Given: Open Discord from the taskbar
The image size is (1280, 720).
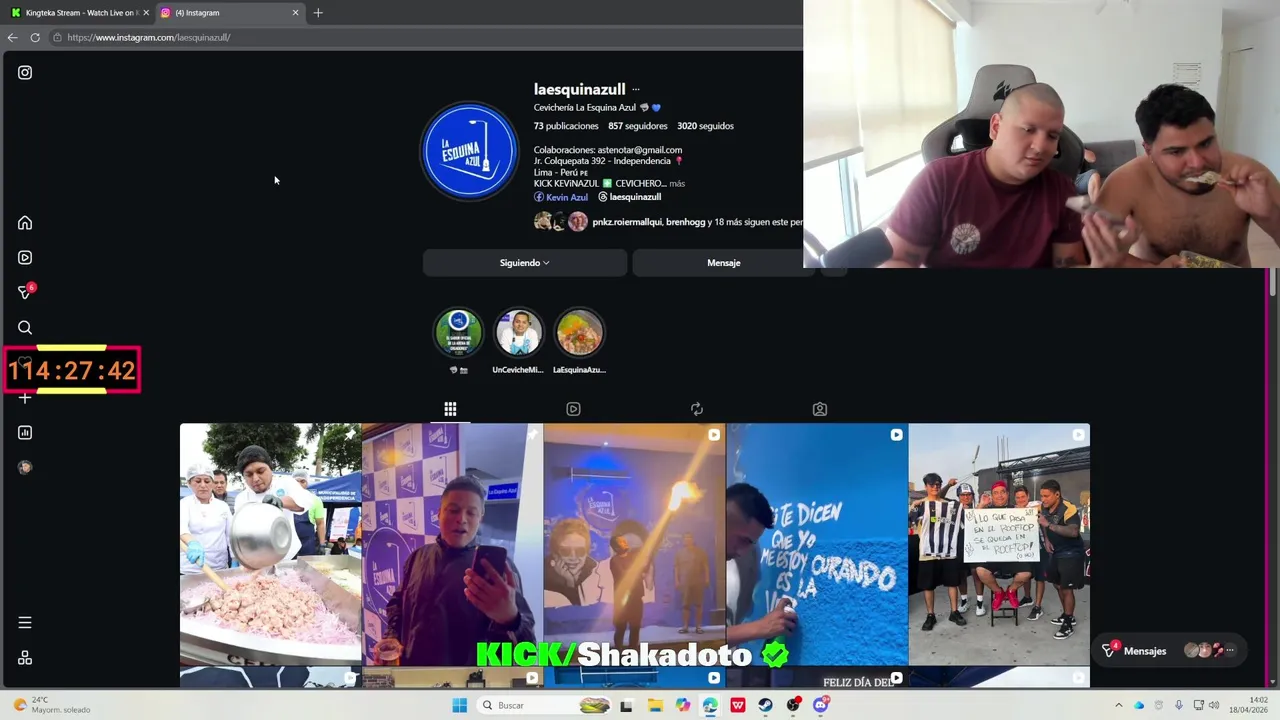Looking at the screenshot, I should (x=821, y=705).
